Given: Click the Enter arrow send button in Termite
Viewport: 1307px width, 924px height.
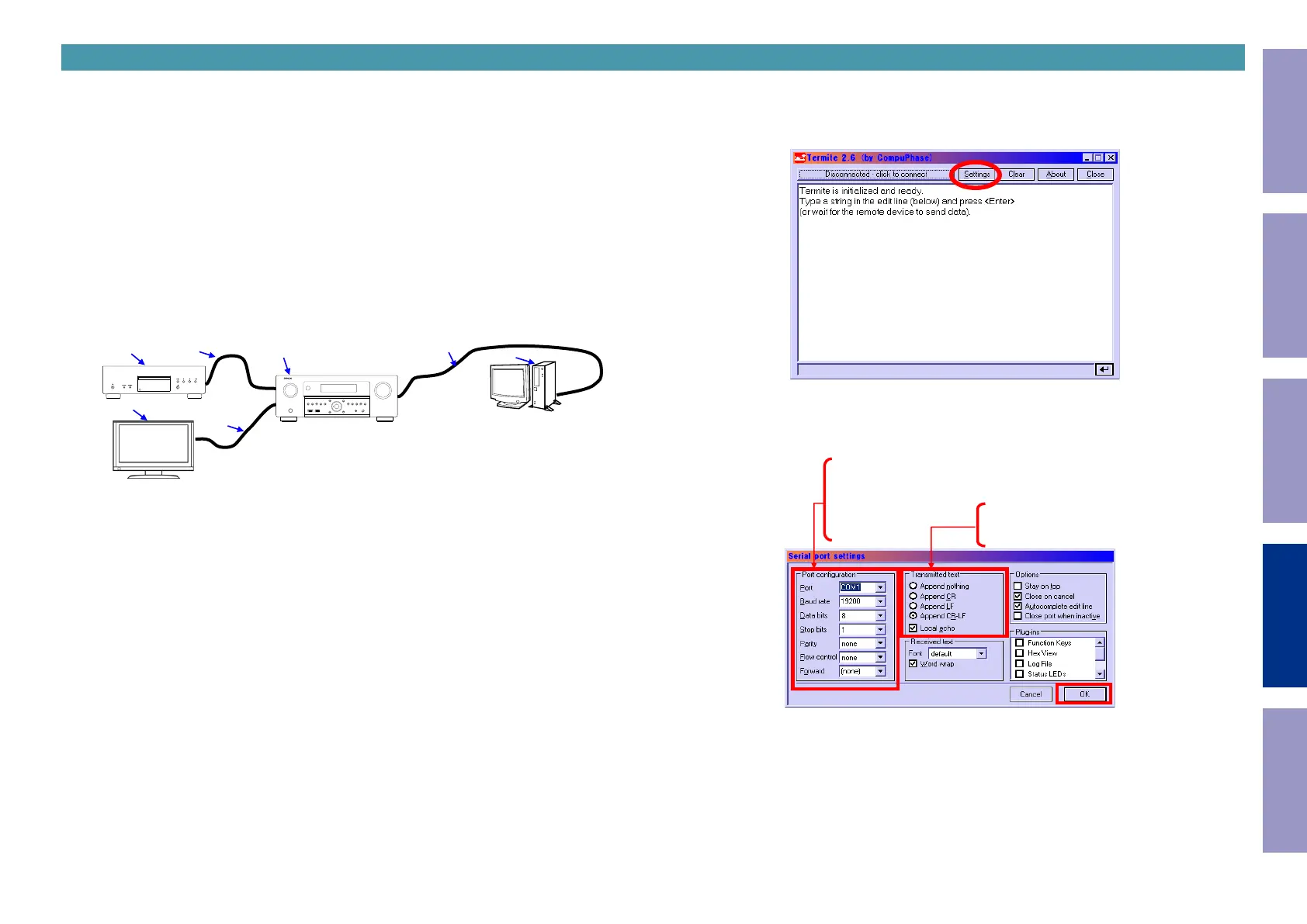Looking at the screenshot, I should pyautogui.click(x=1104, y=370).
